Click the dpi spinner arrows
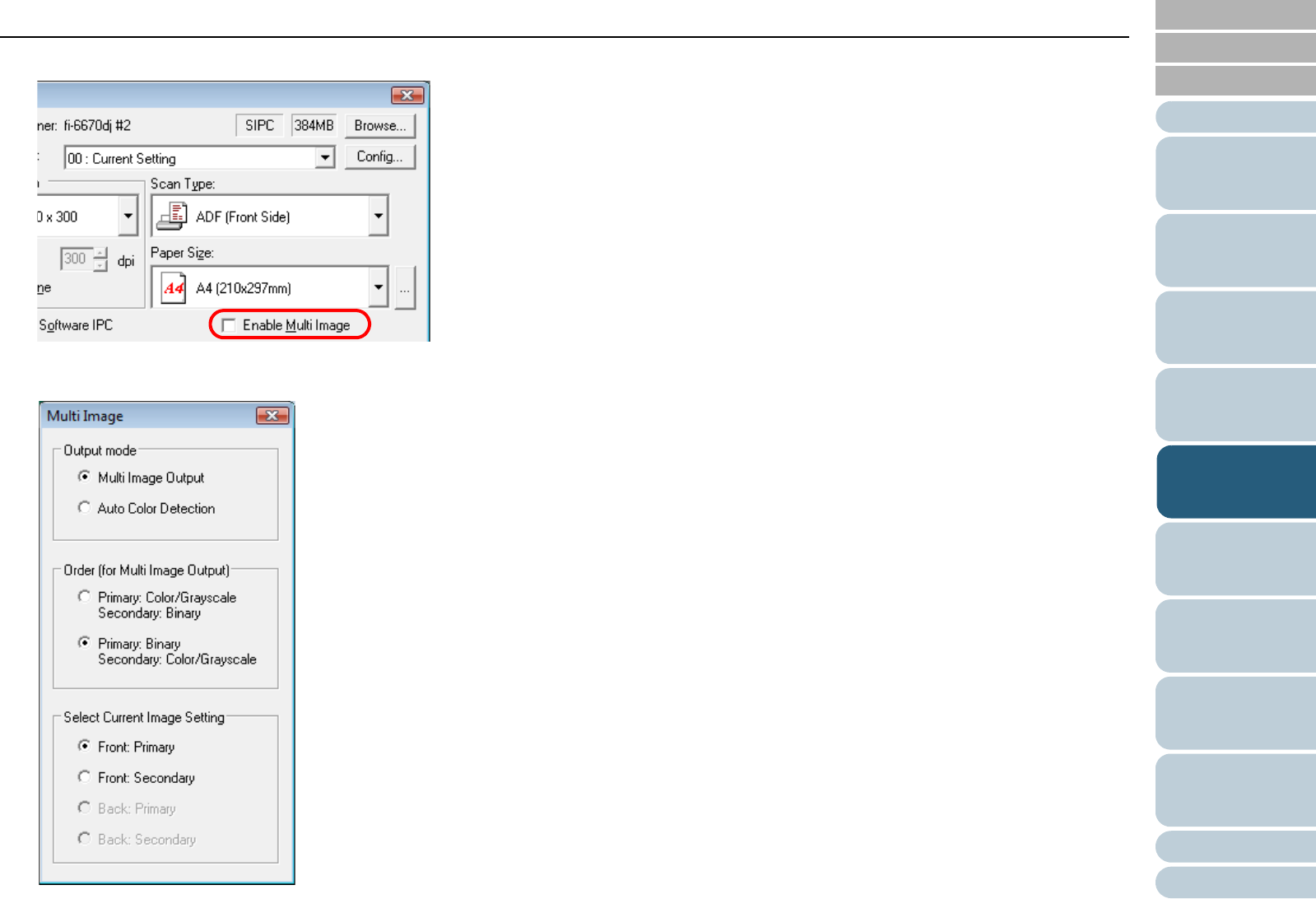 100,259
